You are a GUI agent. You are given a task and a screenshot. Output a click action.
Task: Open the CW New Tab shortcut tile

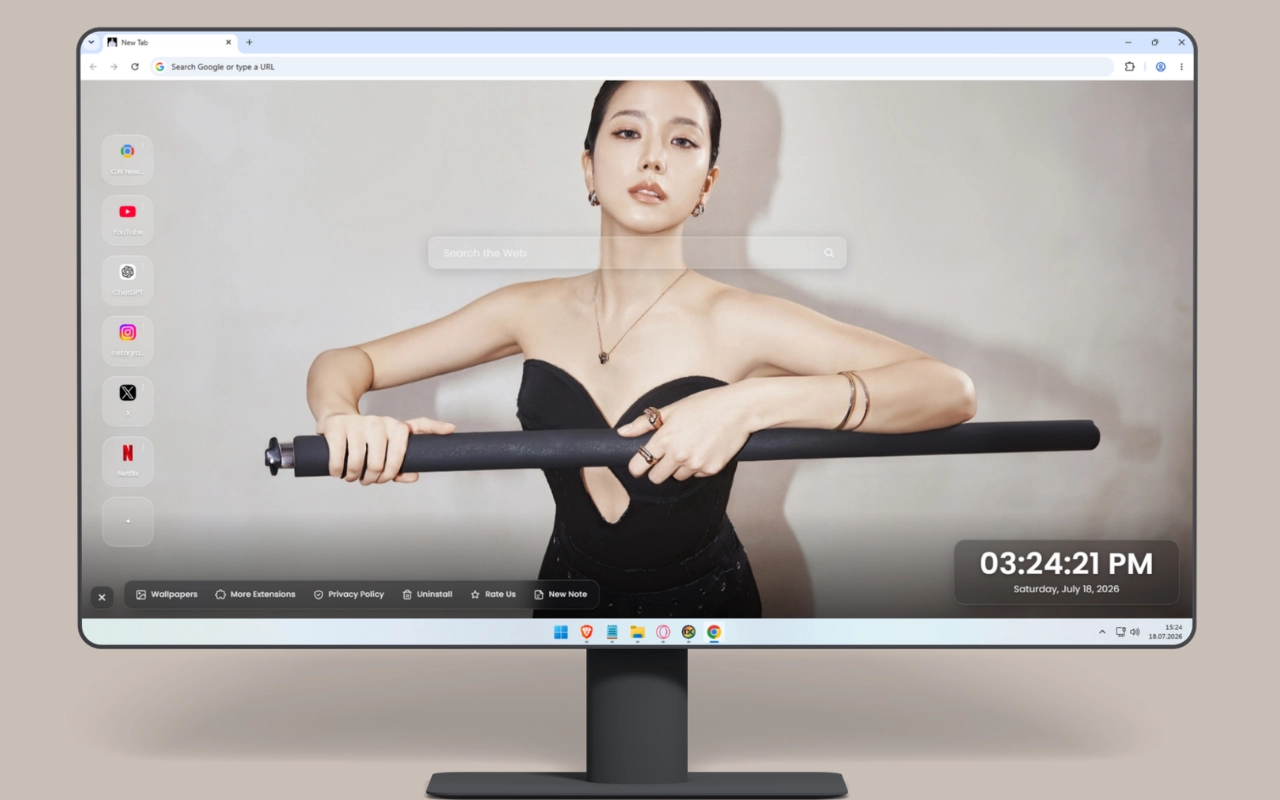pyautogui.click(x=128, y=159)
